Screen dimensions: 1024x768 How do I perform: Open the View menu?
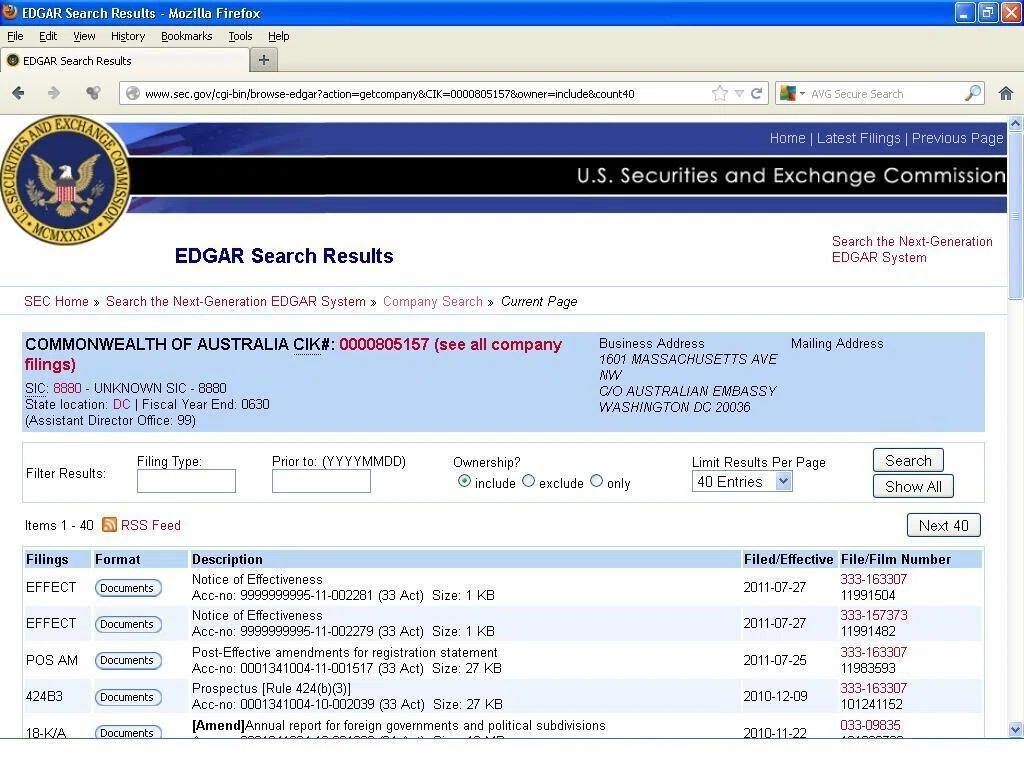(84, 36)
